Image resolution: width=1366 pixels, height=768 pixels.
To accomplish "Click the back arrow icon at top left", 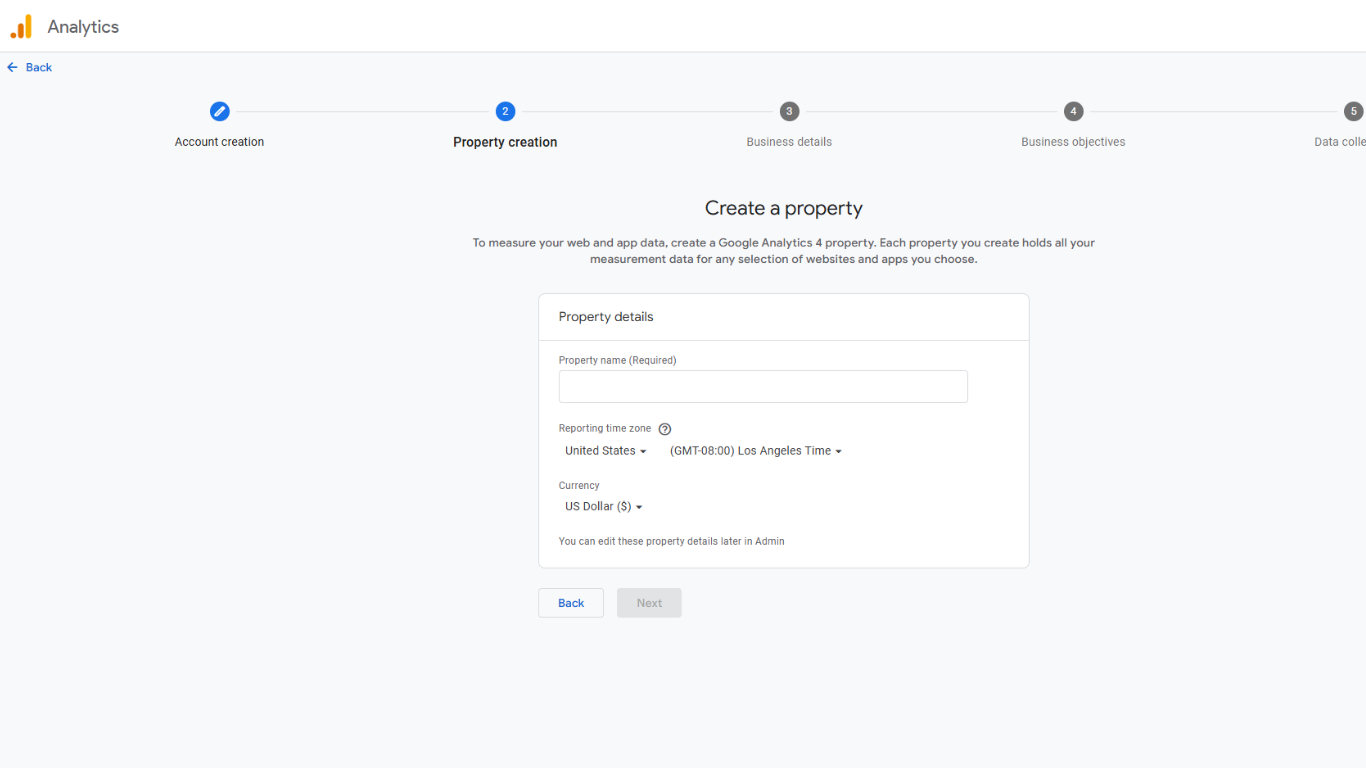I will pyautogui.click(x=10, y=66).
